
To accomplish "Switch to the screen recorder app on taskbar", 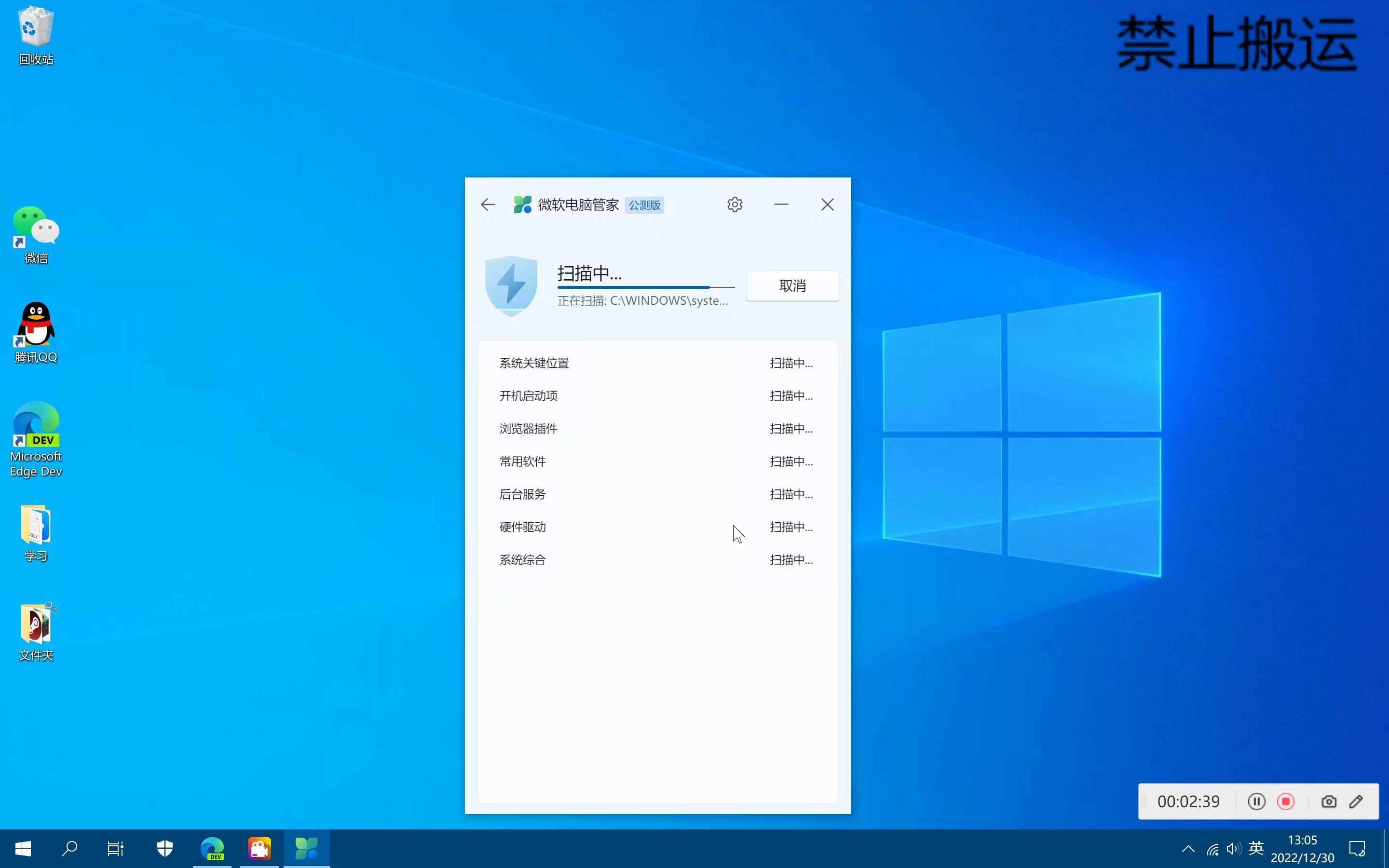I will pyautogui.click(x=259, y=849).
